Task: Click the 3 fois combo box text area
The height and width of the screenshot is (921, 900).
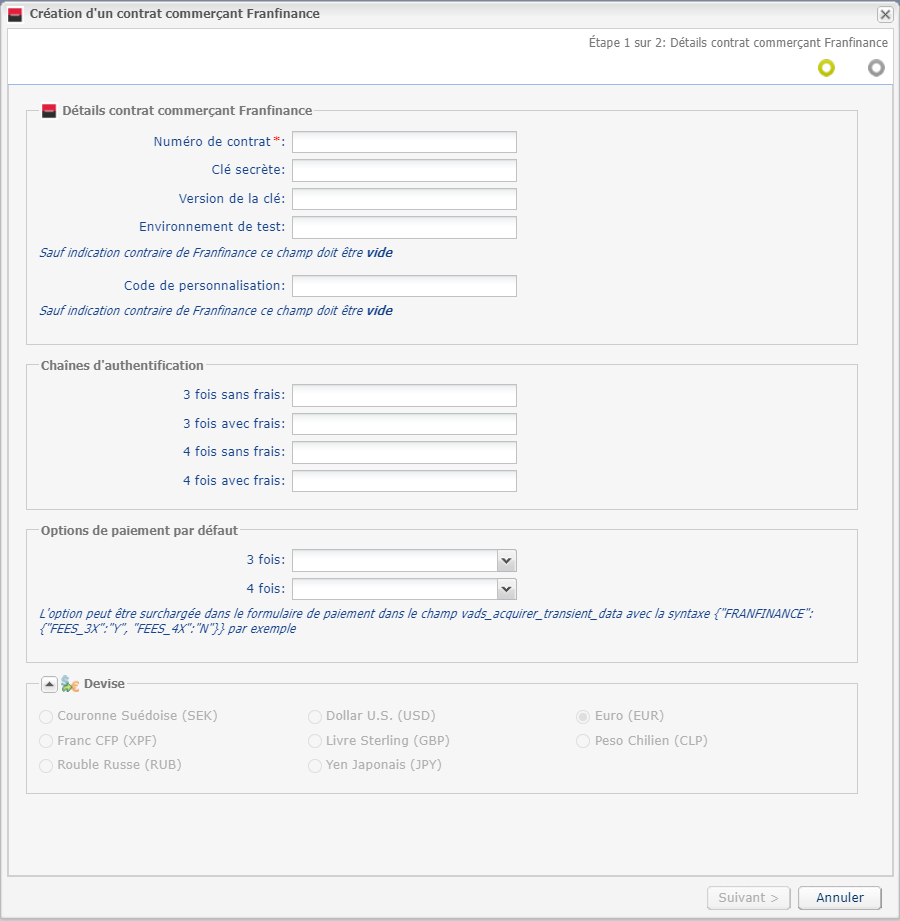Action: (395, 561)
